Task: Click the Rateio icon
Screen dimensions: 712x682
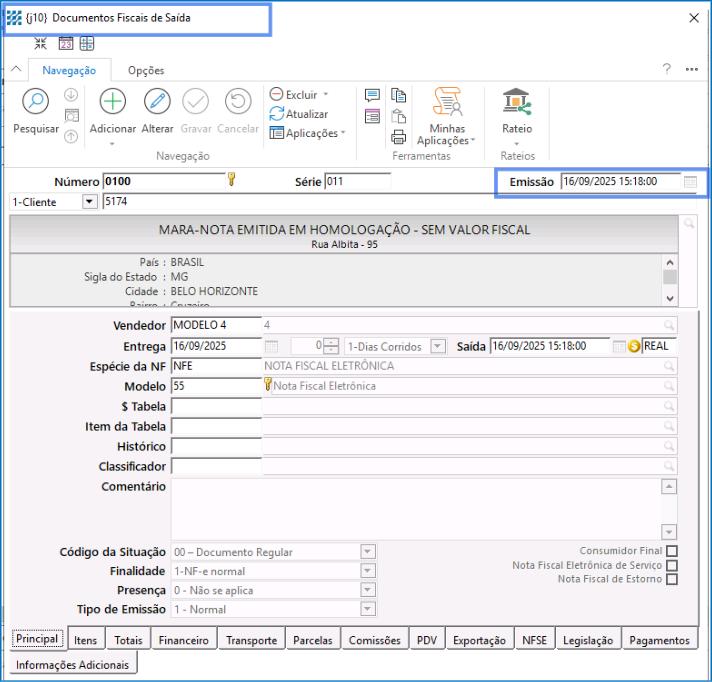Action: 517,102
